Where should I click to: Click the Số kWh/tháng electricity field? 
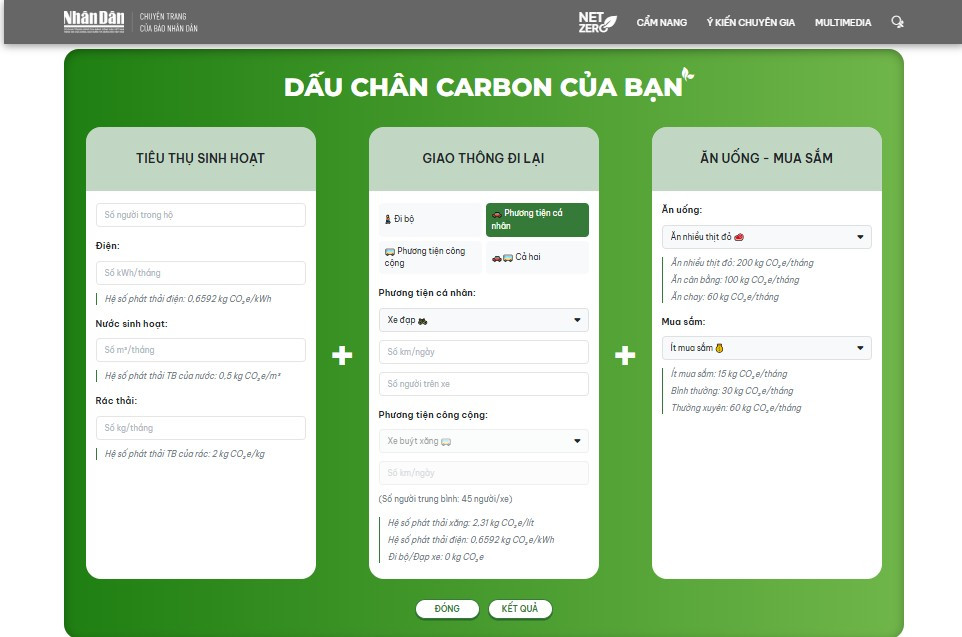coord(201,273)
